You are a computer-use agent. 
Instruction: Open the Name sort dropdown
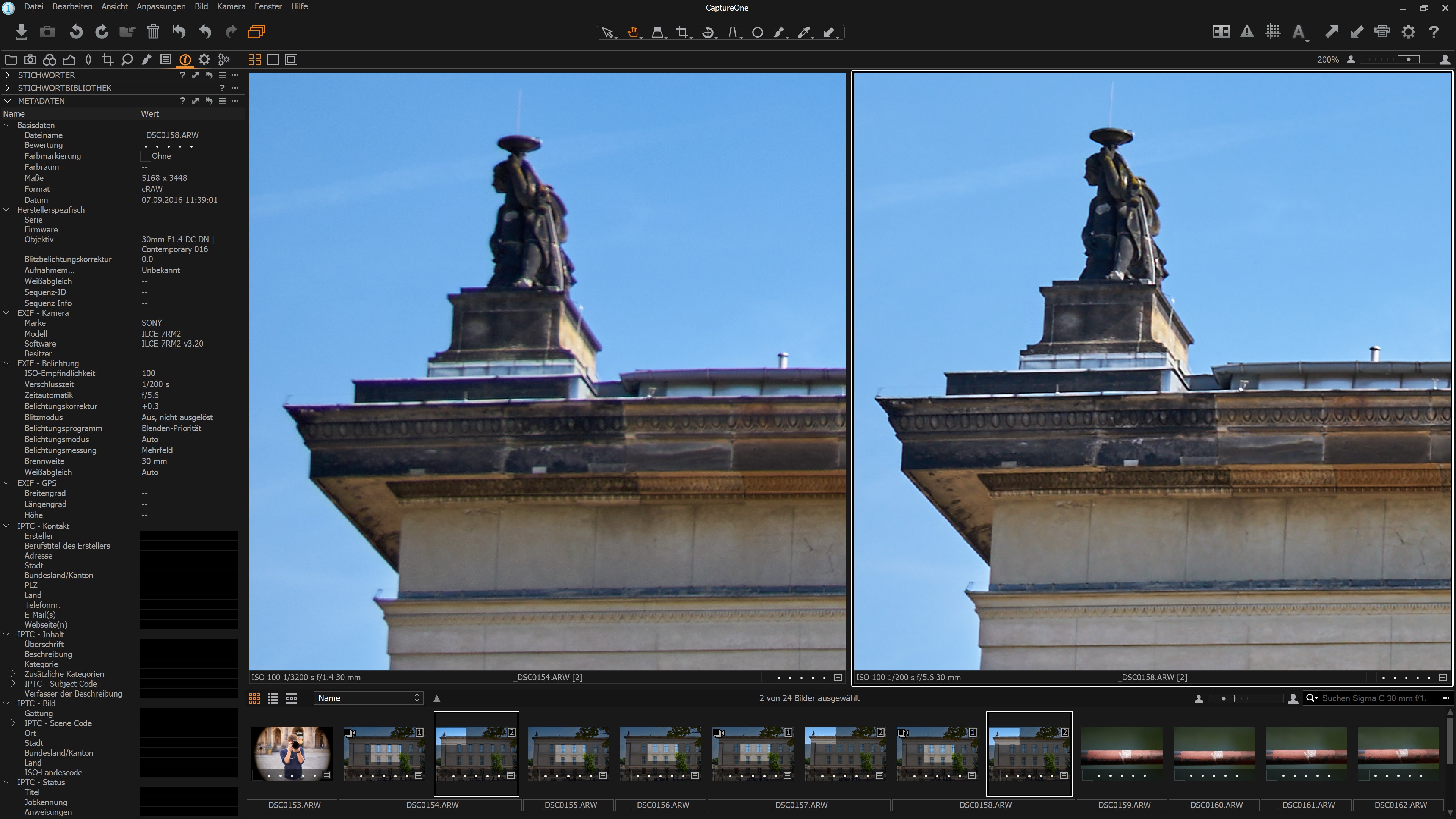pos(368,698)
